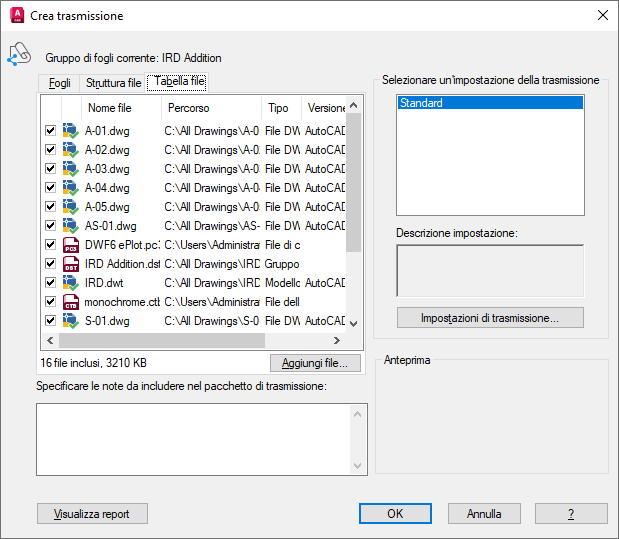Image resolution: width=619 pixels, height=539 pixels.
Task: Click the file list scroll down arrow
Action: tap(354, 324)
